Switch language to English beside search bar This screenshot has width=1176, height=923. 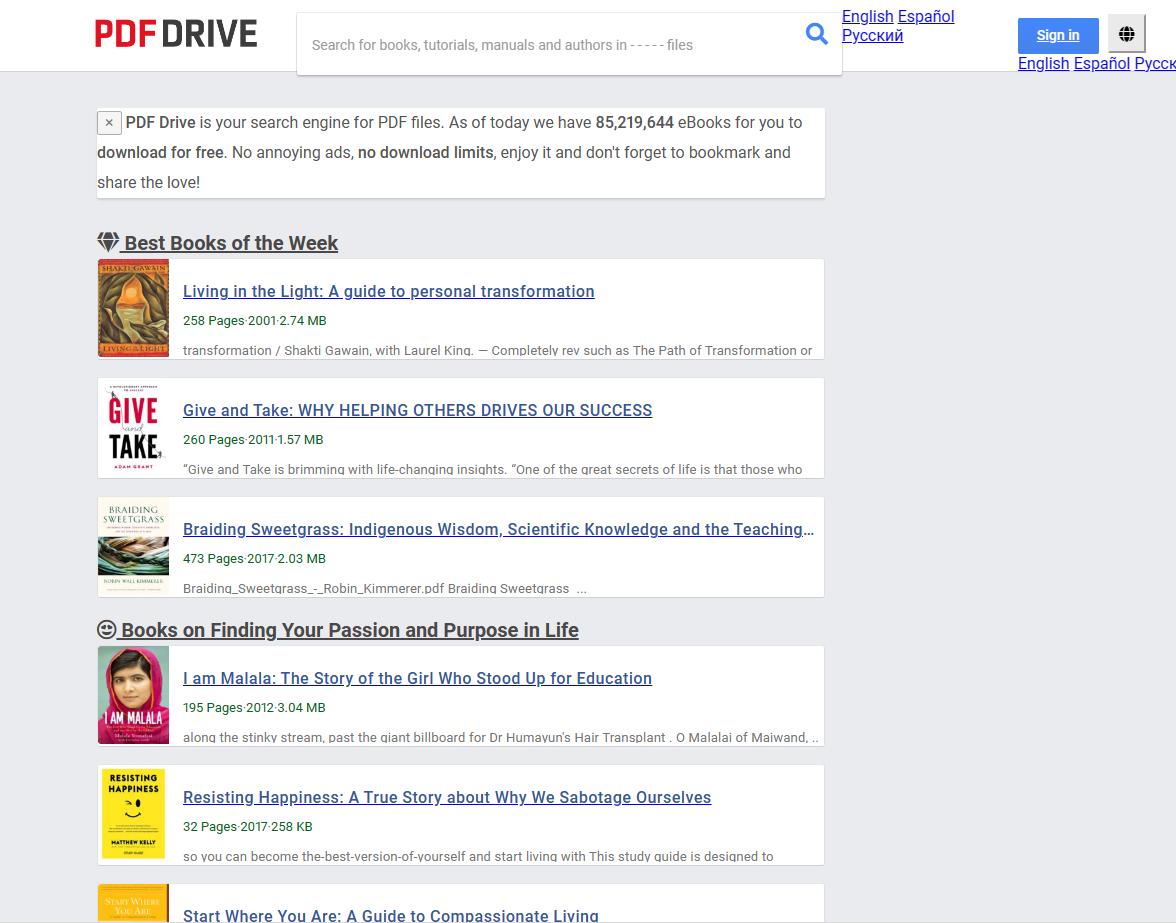click(x=867, y=16)
